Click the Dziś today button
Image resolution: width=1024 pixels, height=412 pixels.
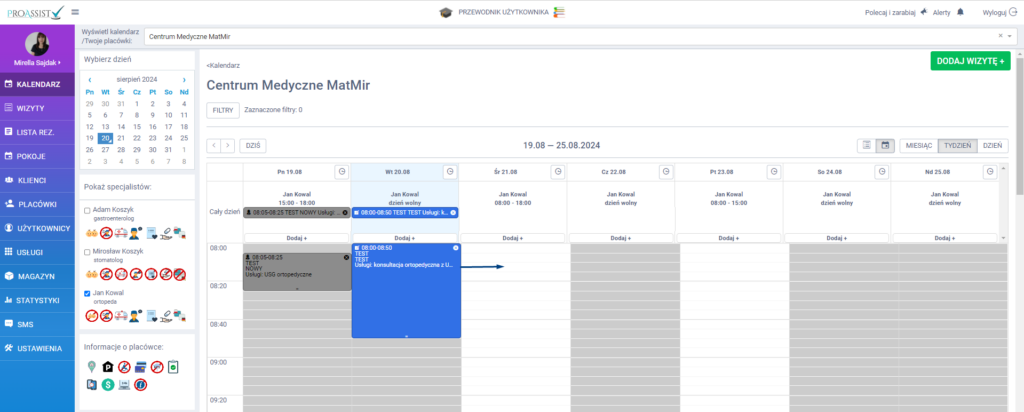[253, 146]
